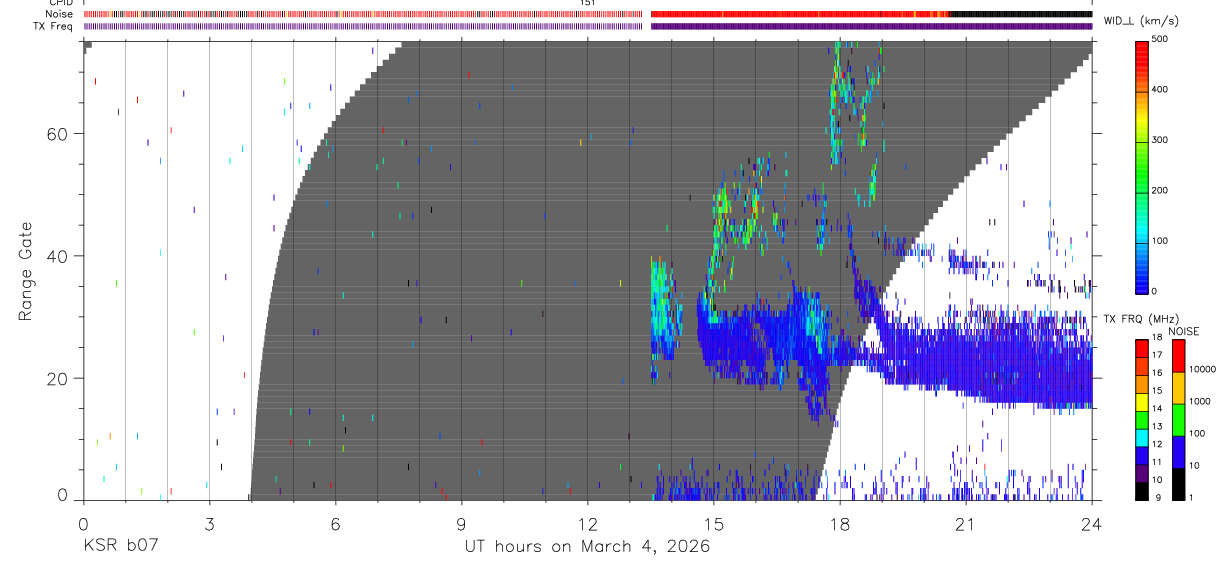Image resolution: width=1228 pixels, height=567 pixels.
Task: Click x-axis tick label '21'
Action: (x=966, y=523)
